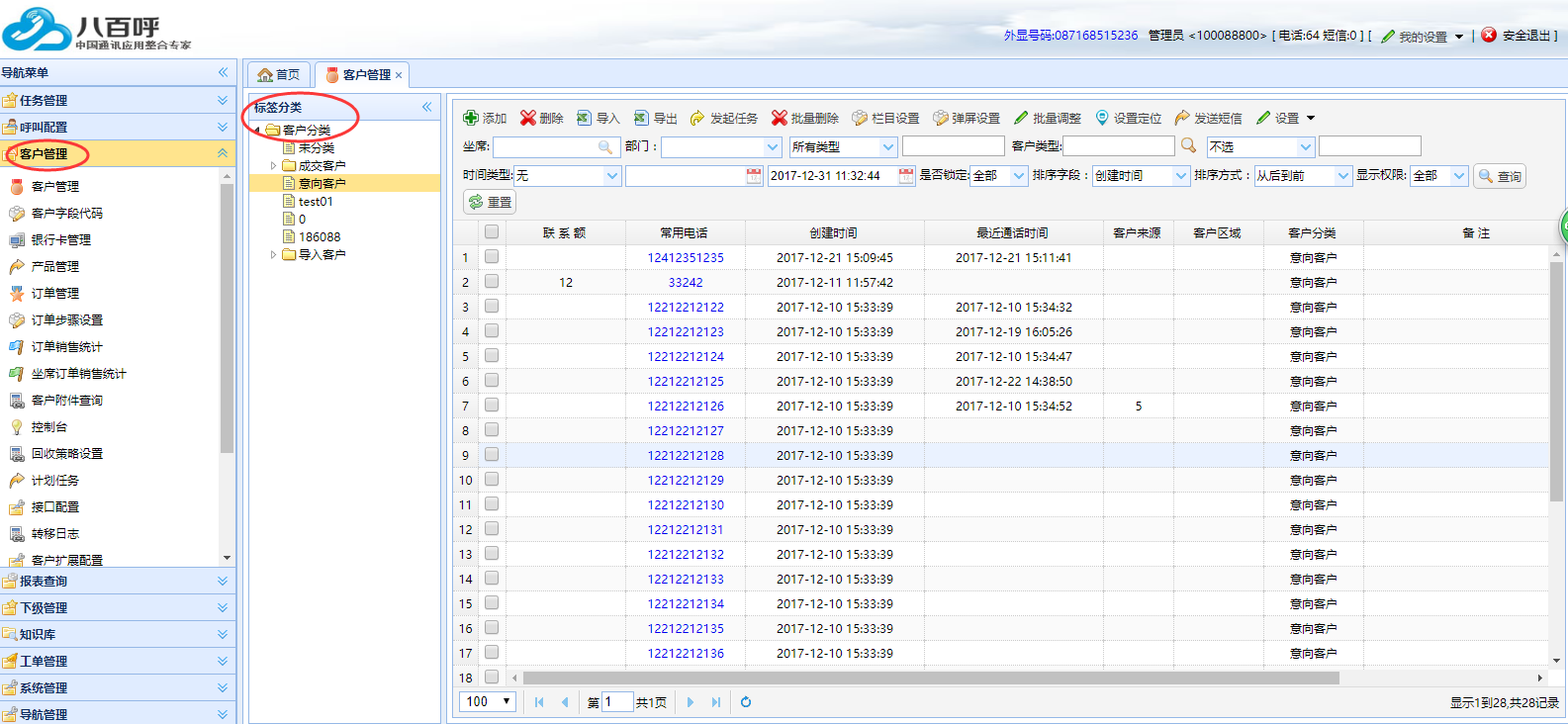Viewport: 1568px width, 724px height.
Task: Click magnifier icon next to 客户类型 field
Action: point(1189,145)
